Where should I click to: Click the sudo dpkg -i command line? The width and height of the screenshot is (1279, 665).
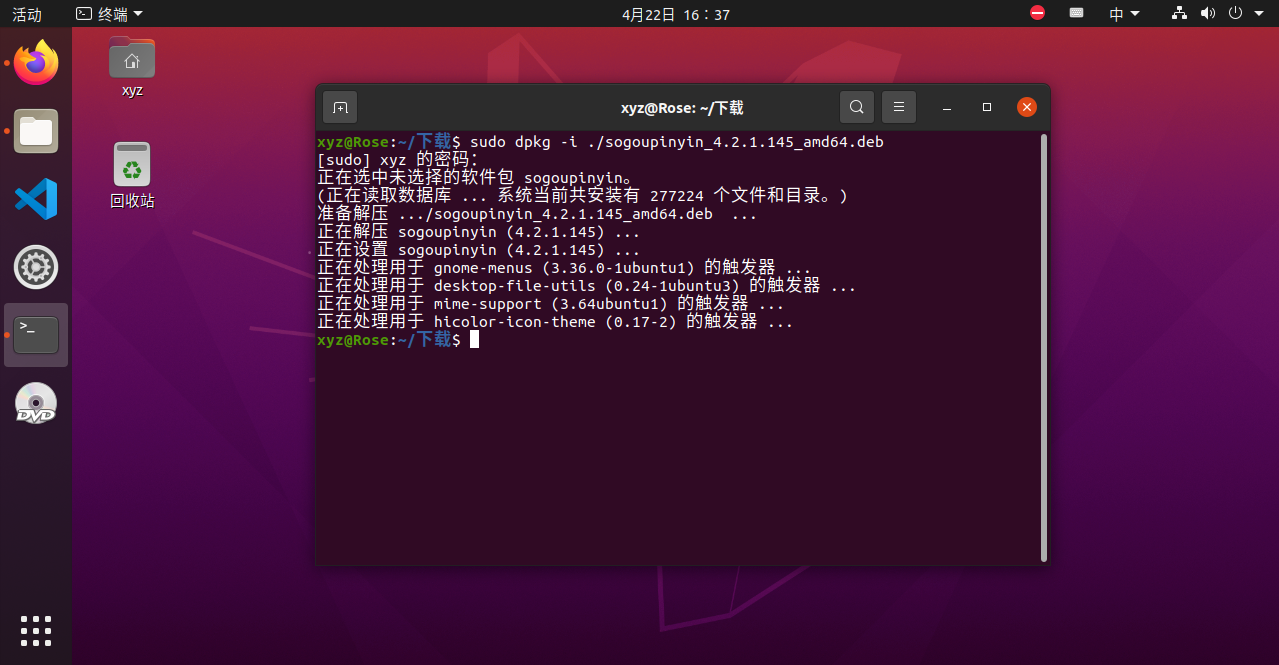(600, 142)
